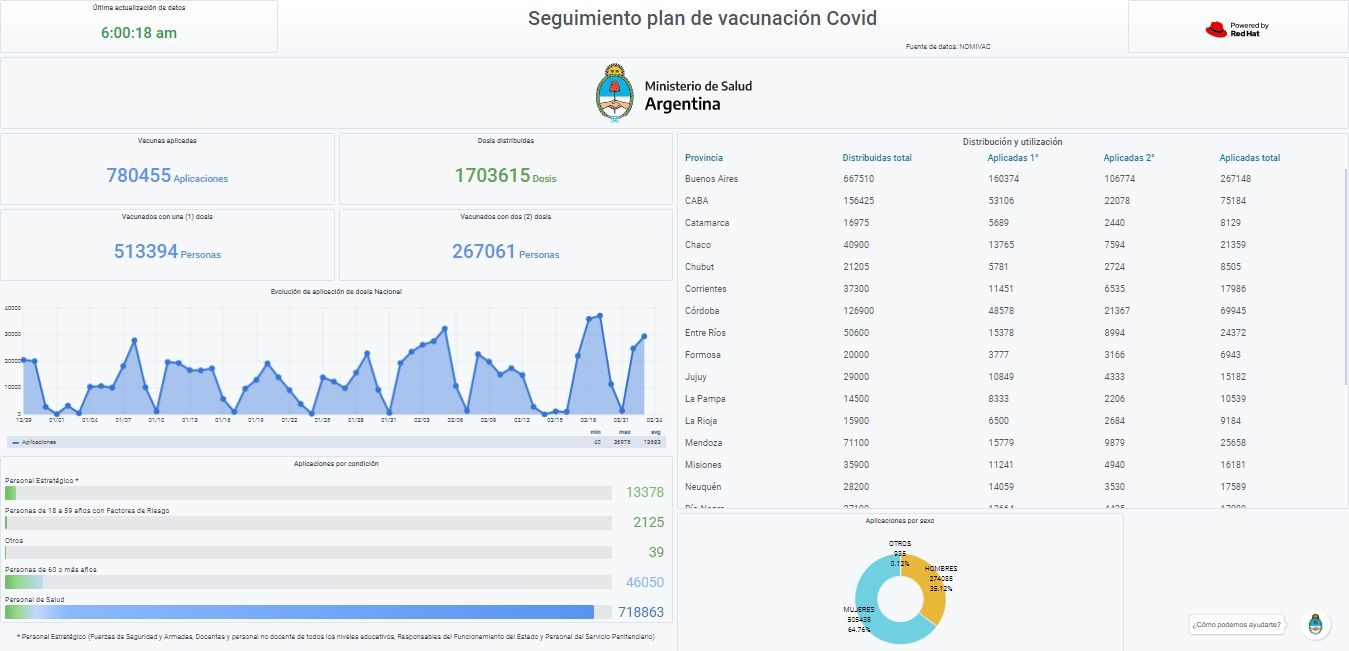Click the Buenos Aires row in the table
1349x651 pixels.
(711, 179)
